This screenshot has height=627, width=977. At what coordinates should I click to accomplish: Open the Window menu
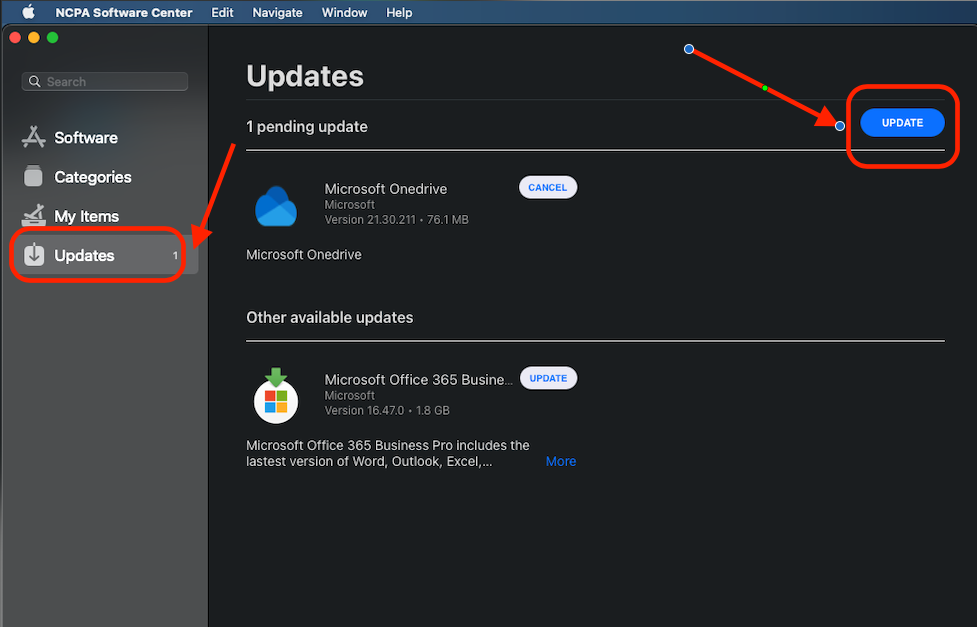pos(344,13)
